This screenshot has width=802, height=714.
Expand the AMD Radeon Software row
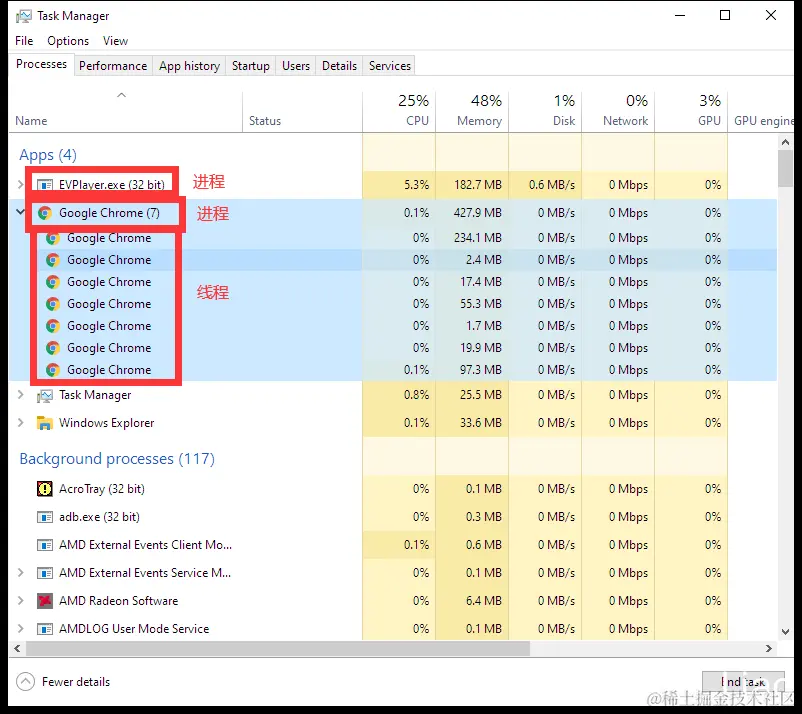click(20, 600)
